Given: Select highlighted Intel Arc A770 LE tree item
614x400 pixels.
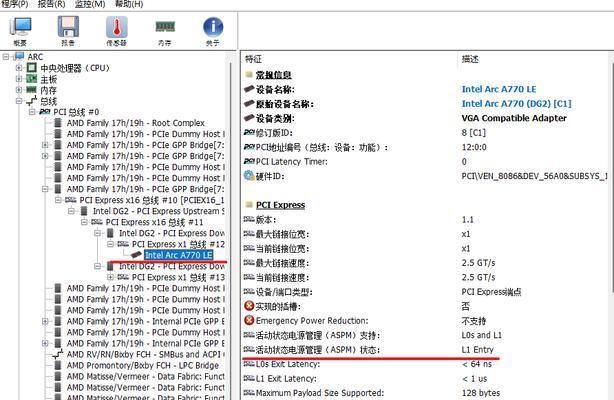Looking at the screenshot, I should [179, 255].
